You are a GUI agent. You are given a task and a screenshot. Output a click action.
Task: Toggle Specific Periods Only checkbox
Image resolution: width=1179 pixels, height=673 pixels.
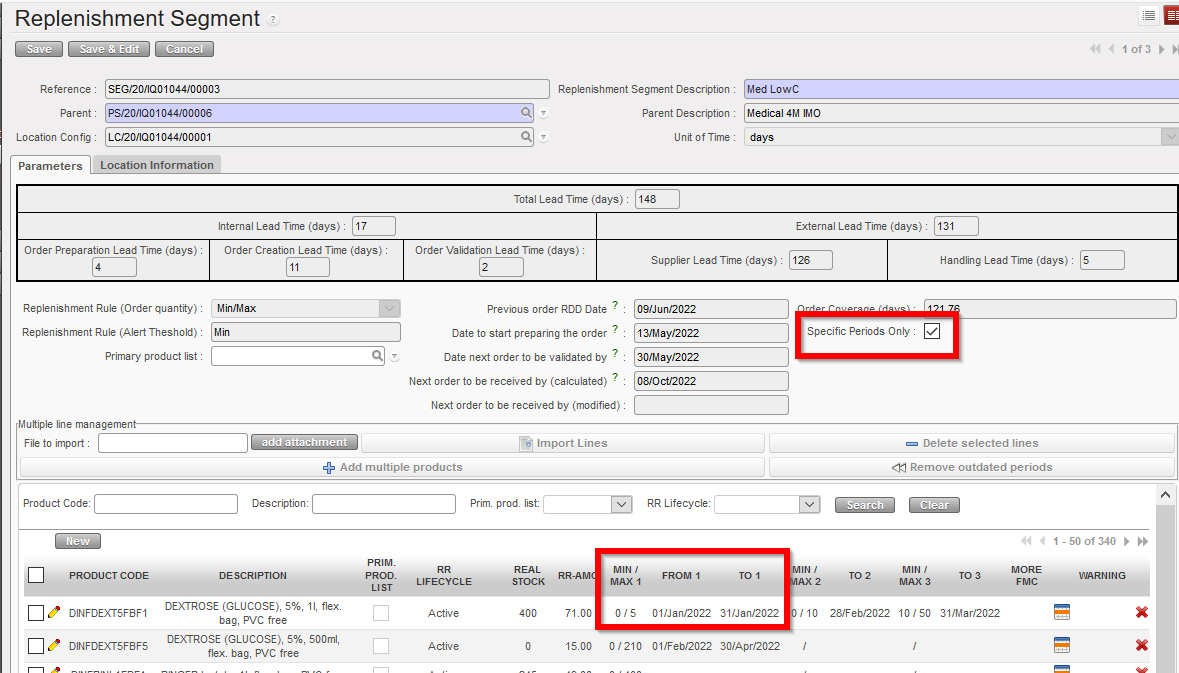click(932, 331)
